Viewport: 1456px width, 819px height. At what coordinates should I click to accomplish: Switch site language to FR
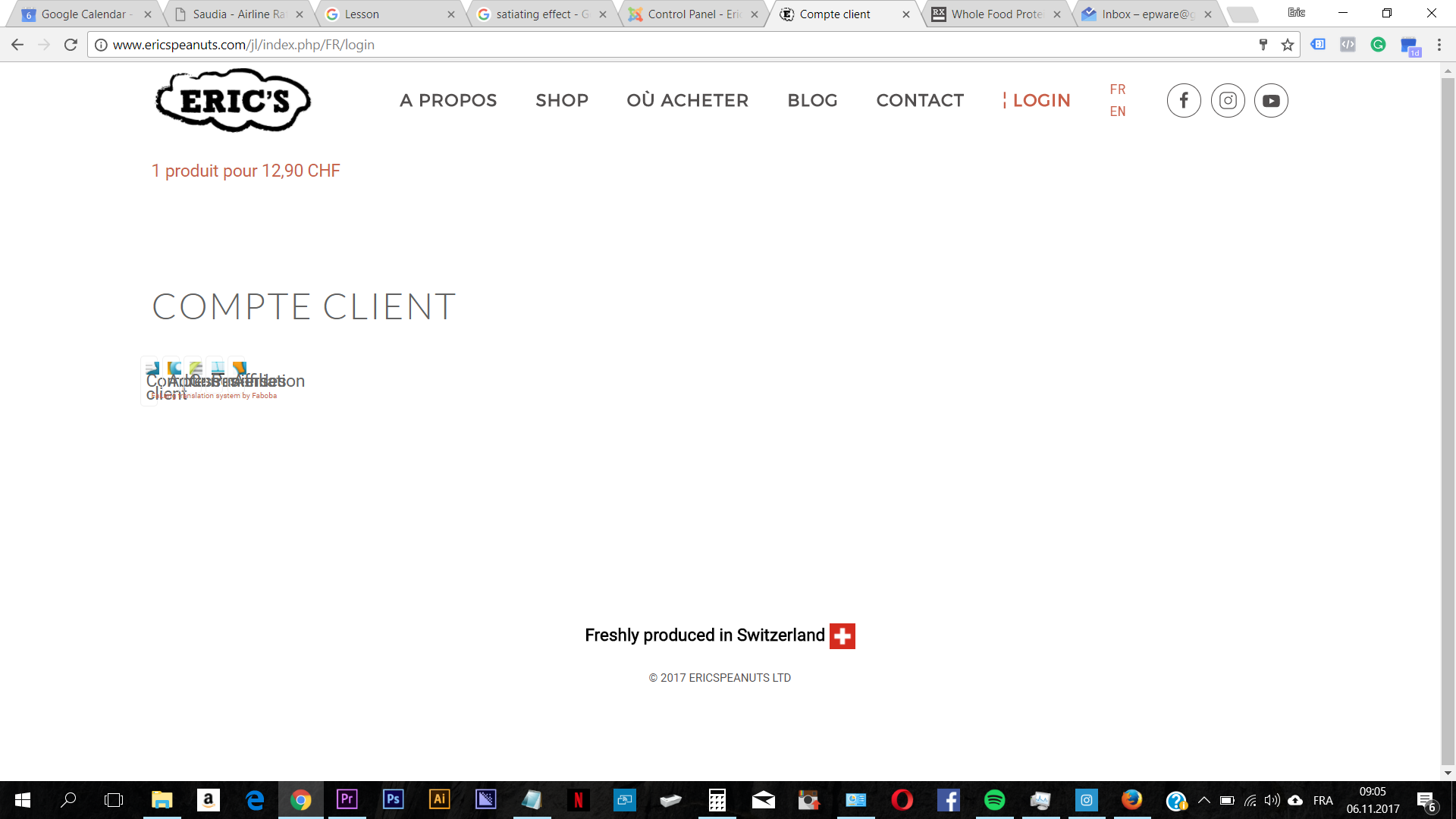[x=1117, y=89]
